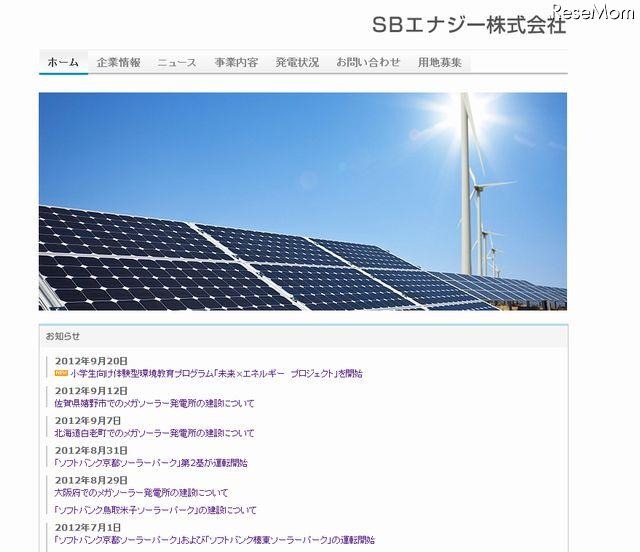
Task: Open 大阪府でのメガソーラー construction news
Action: tap(141, 492)
